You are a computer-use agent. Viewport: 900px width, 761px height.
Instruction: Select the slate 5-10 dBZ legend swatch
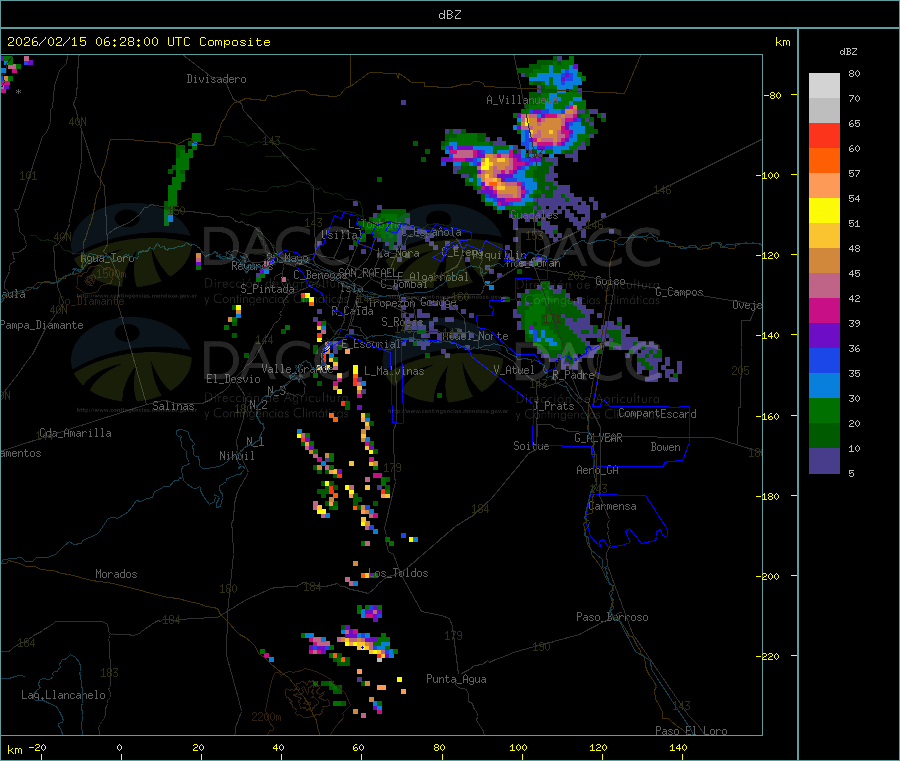(x=824, y=461)
